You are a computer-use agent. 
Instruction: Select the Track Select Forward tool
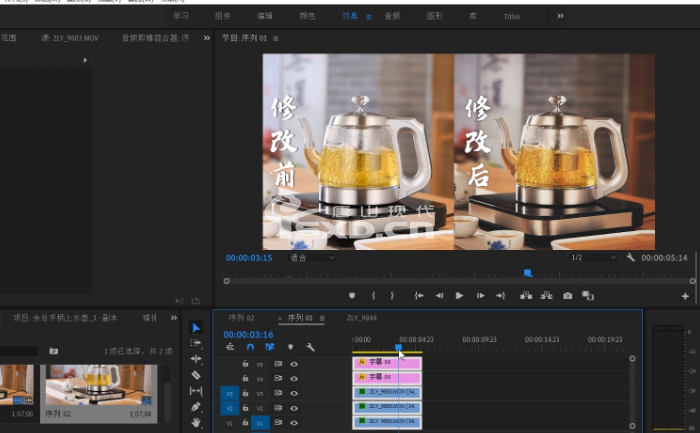(x=196, y=343)
